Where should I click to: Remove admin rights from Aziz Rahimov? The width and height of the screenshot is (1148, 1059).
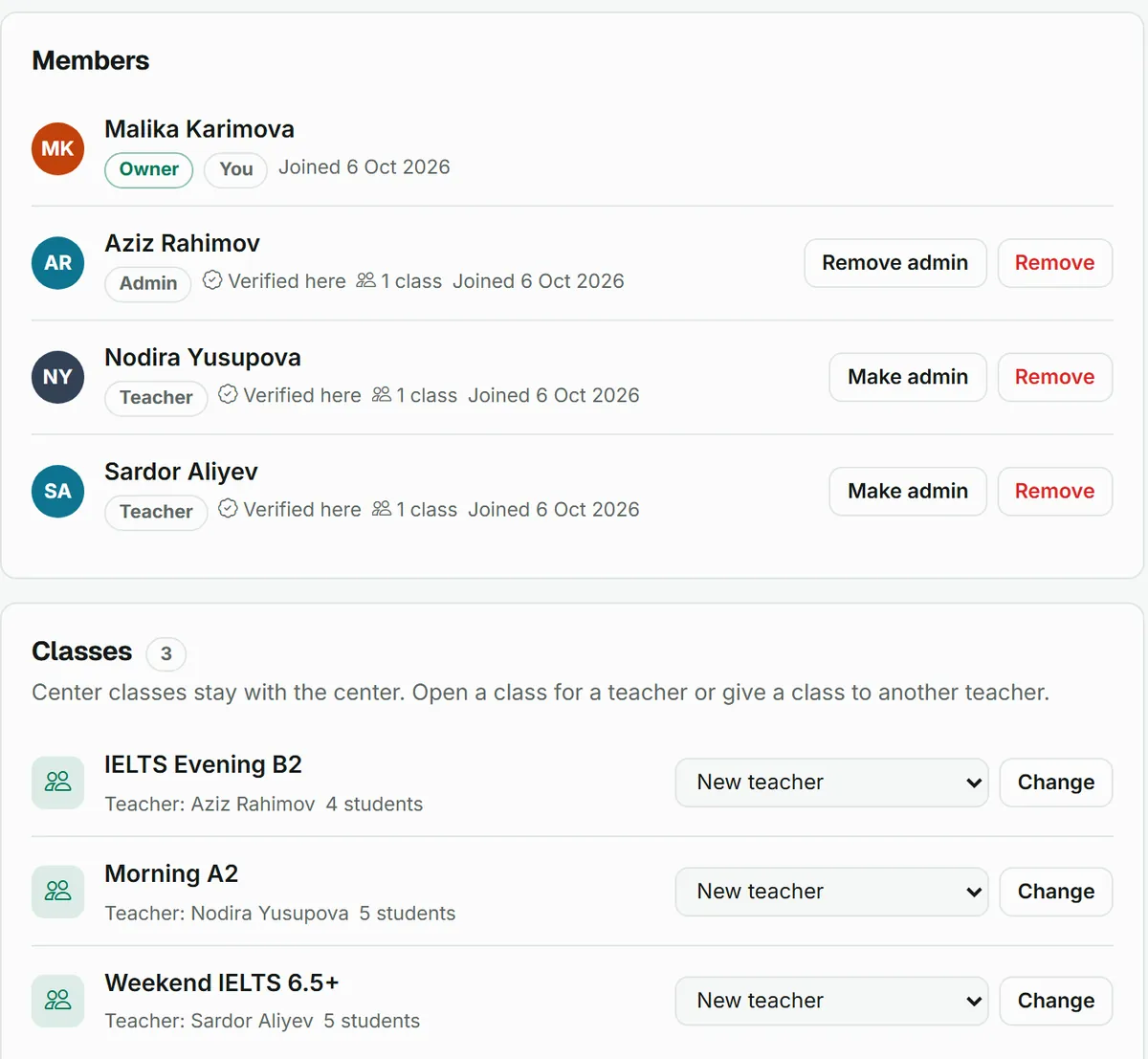[x=894, y=263]
